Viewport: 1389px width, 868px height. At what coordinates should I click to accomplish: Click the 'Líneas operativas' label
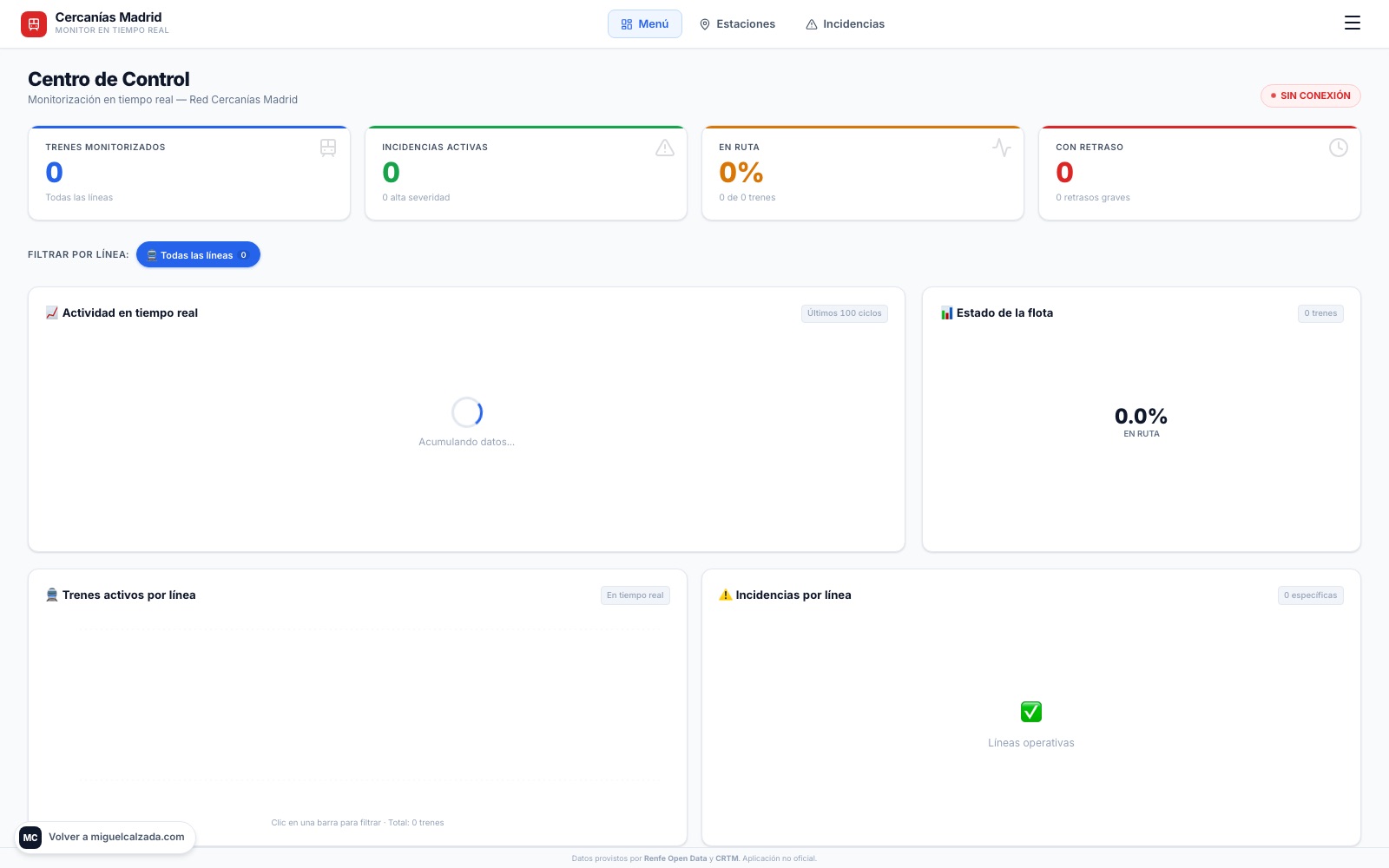click(1031, 743)
